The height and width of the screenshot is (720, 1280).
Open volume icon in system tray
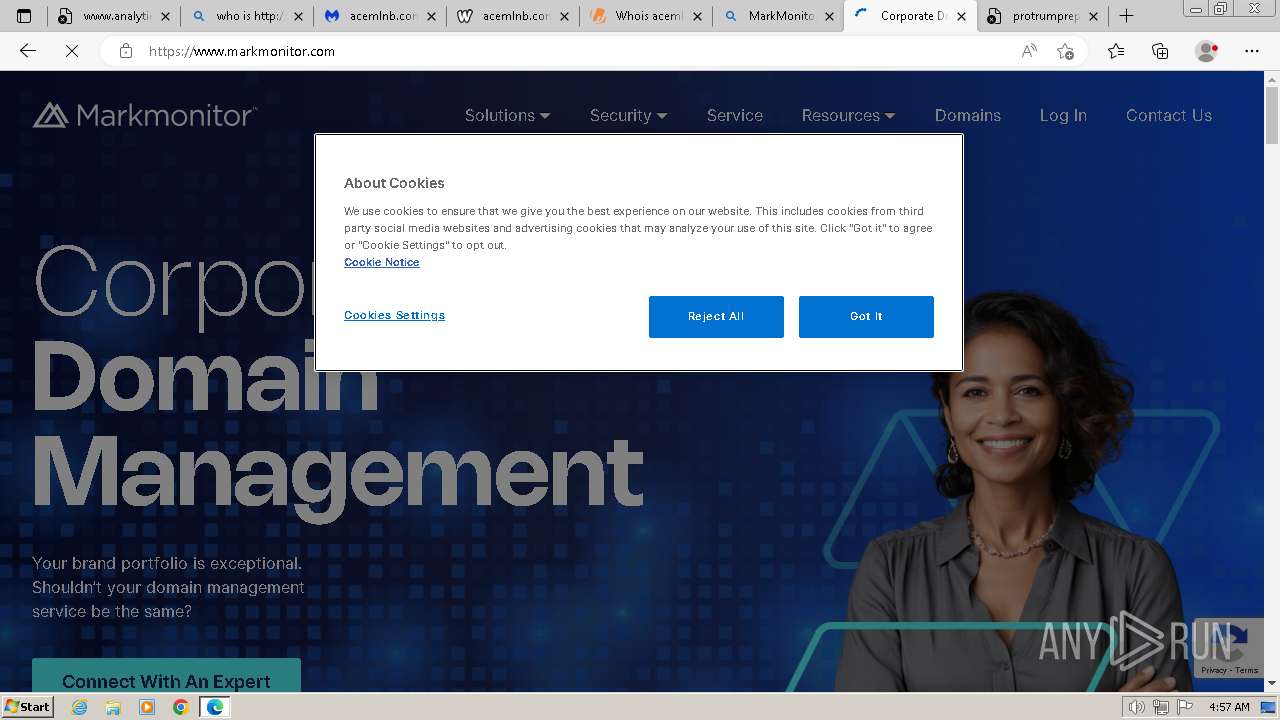coord(1137,707)
